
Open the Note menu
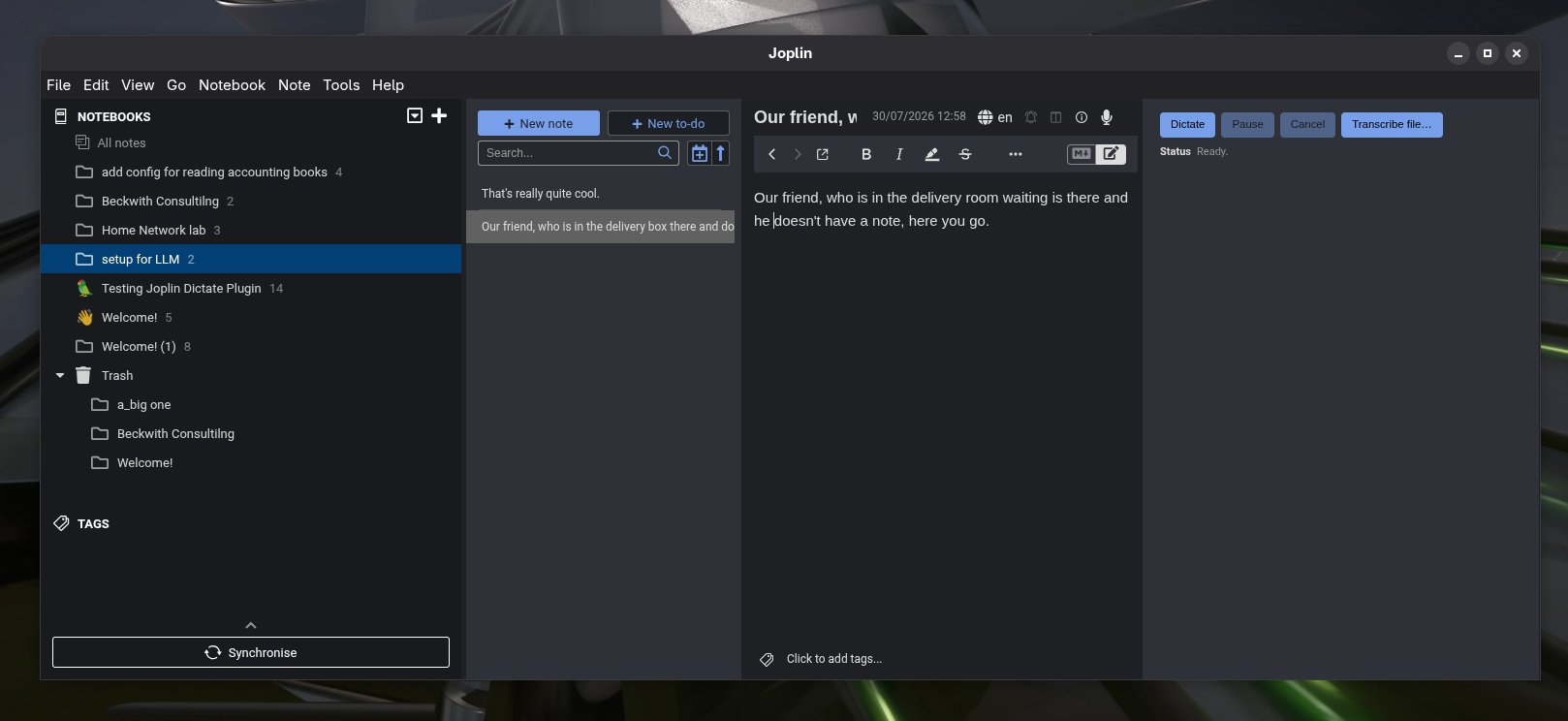[x=295, y=85]
